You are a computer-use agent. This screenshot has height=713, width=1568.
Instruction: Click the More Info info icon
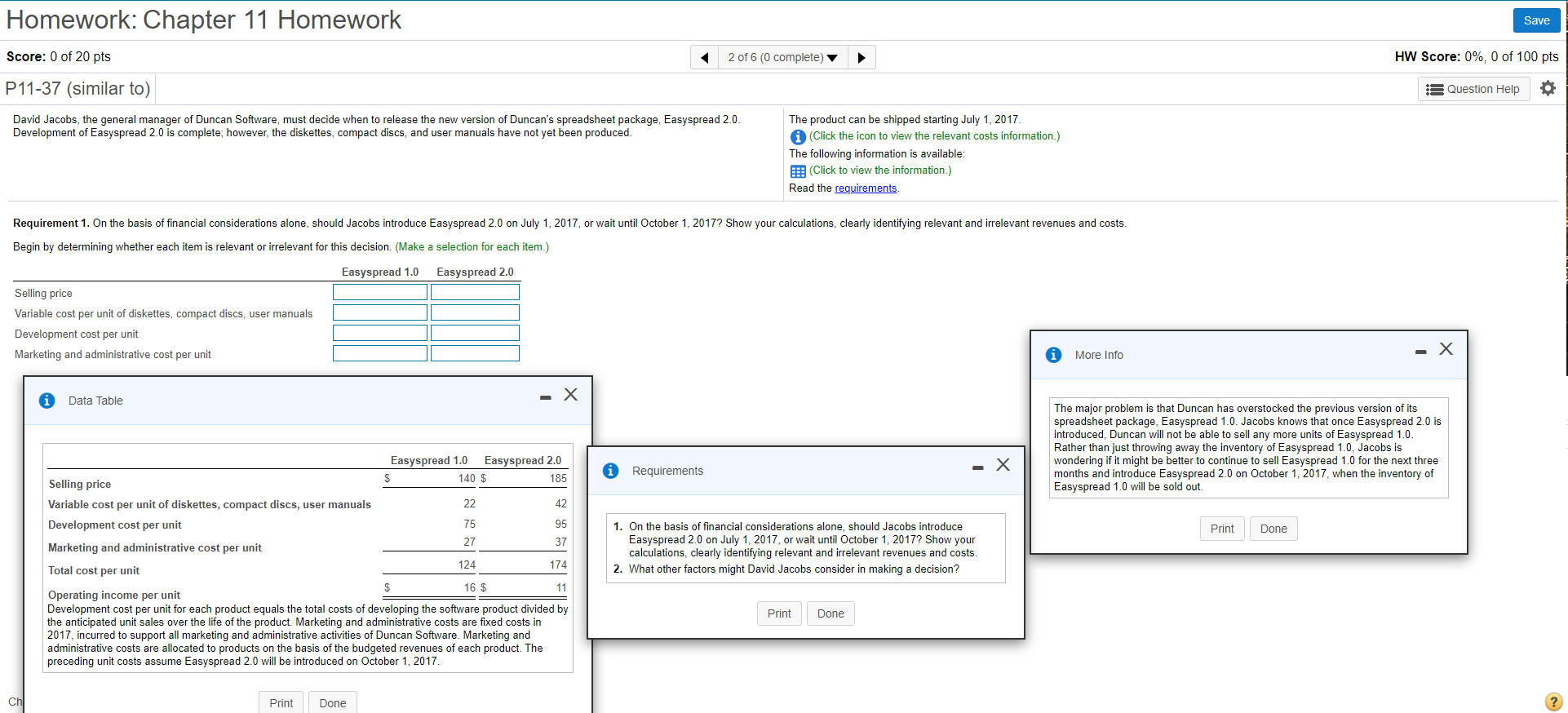pyautogui.click(x=1054, y=355)
